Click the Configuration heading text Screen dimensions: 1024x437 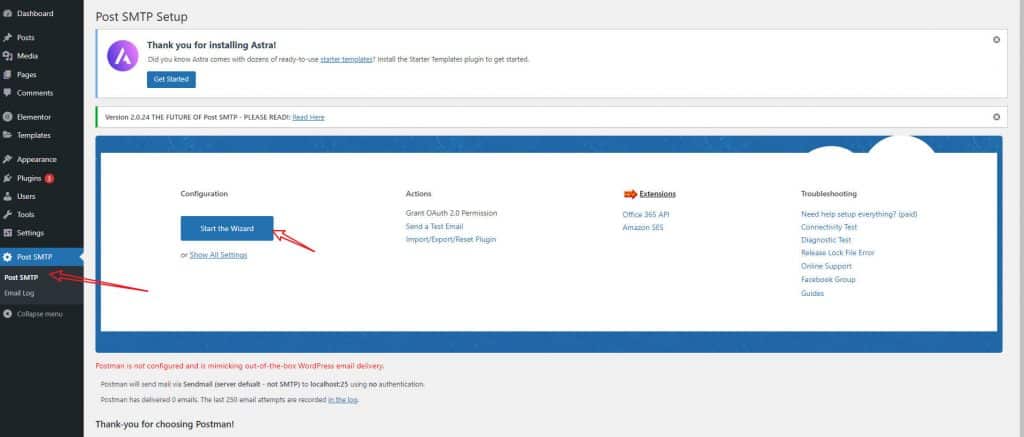click(x=204, y=194)
